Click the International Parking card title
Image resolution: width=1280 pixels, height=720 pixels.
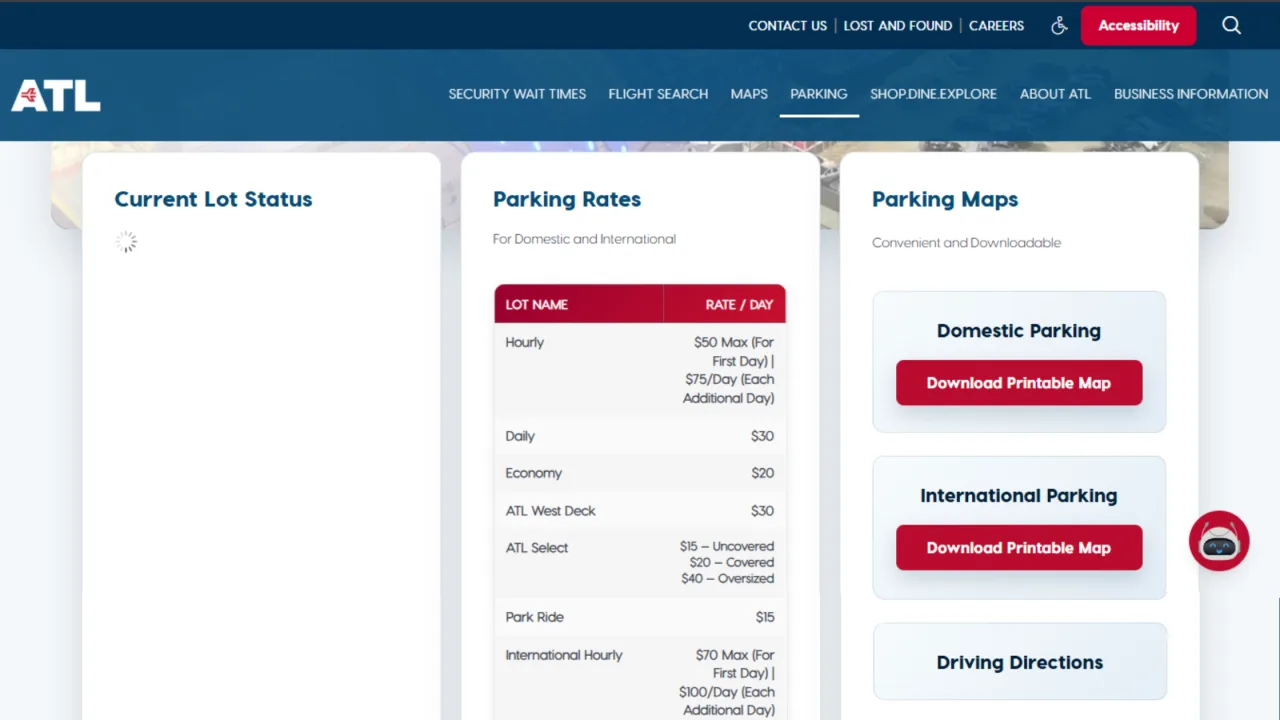point(1019,496)
